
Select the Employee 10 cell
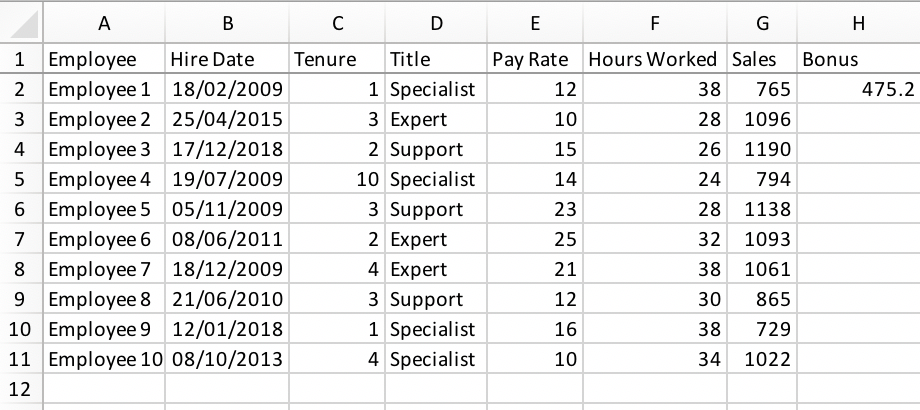(x=104, y=359)
